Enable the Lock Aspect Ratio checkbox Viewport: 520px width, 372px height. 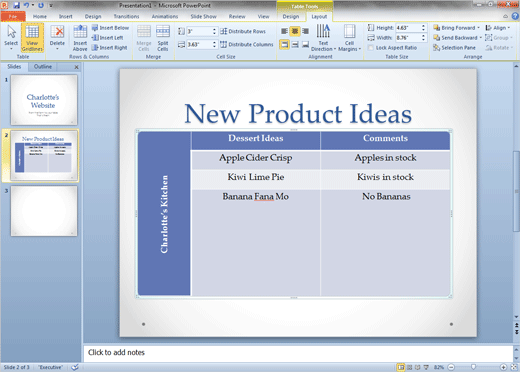click(x=370, y=48)
